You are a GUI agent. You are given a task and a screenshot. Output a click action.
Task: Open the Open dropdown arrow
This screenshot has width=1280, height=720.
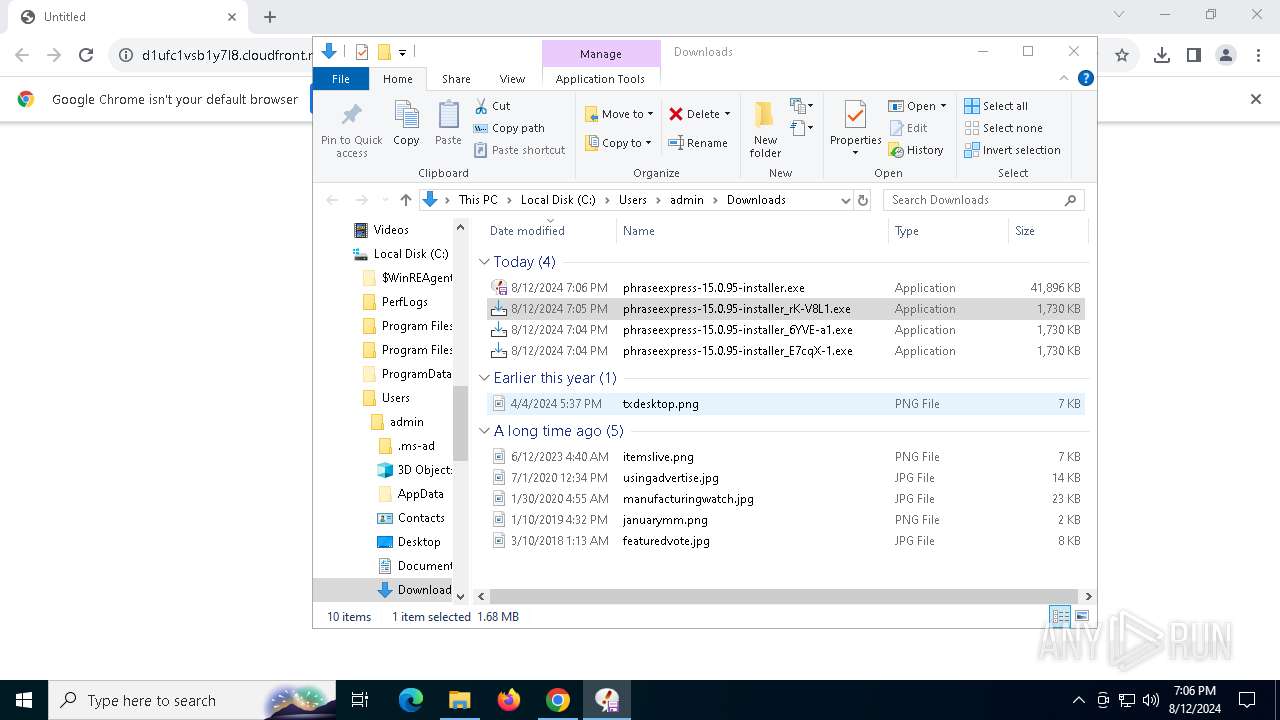tap(943, 106)
